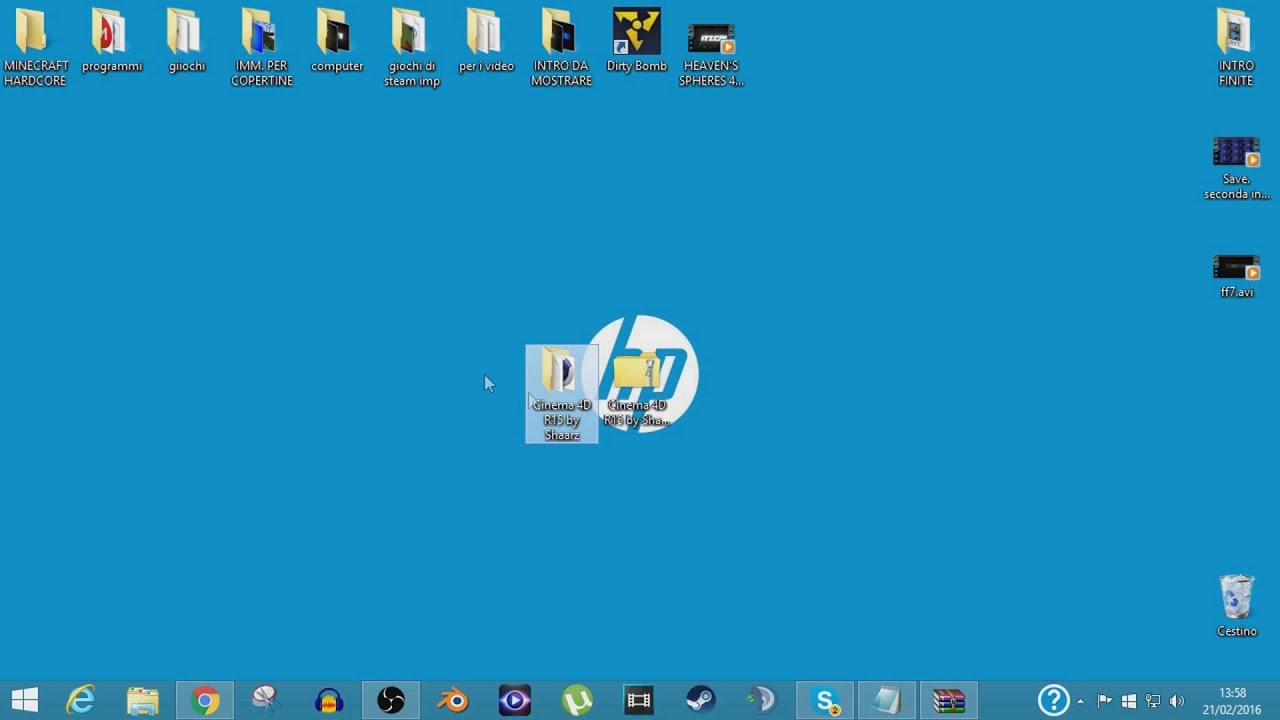Open the purple eye app in taskbar
The image size is (1280, 720).
[515, 701]
